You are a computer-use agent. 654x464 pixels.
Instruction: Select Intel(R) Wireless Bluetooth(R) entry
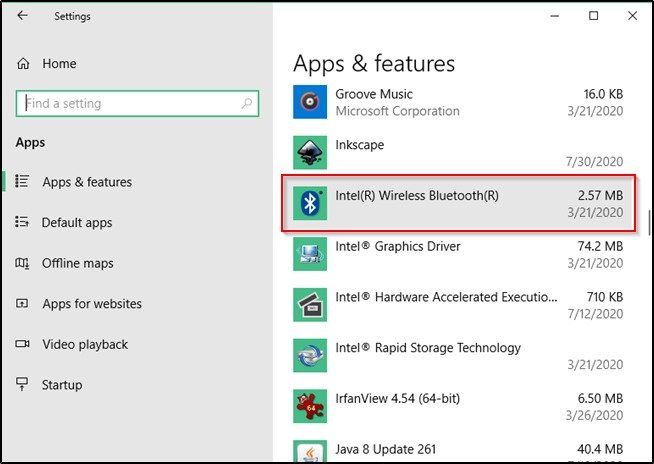click(458, 203)
